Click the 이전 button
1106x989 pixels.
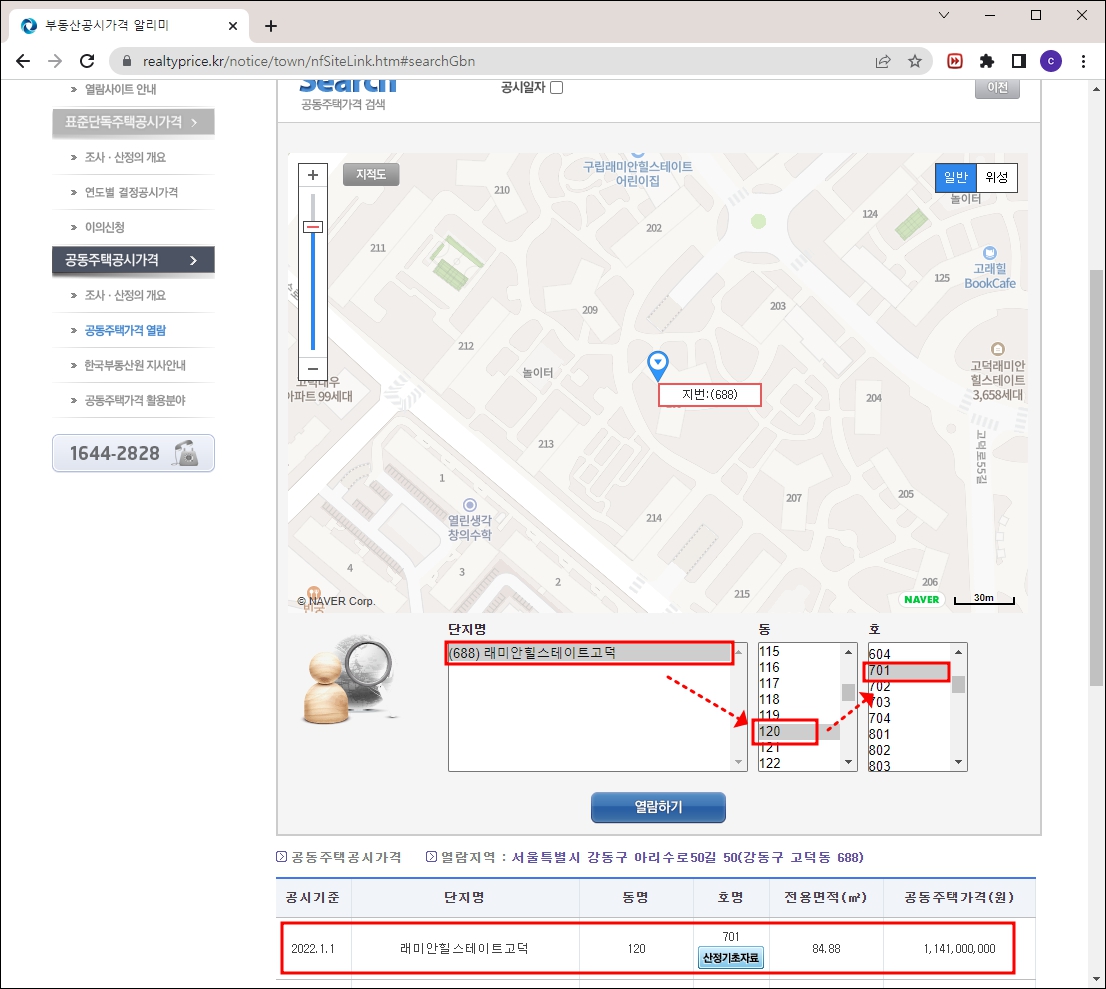tap(997, 87)
